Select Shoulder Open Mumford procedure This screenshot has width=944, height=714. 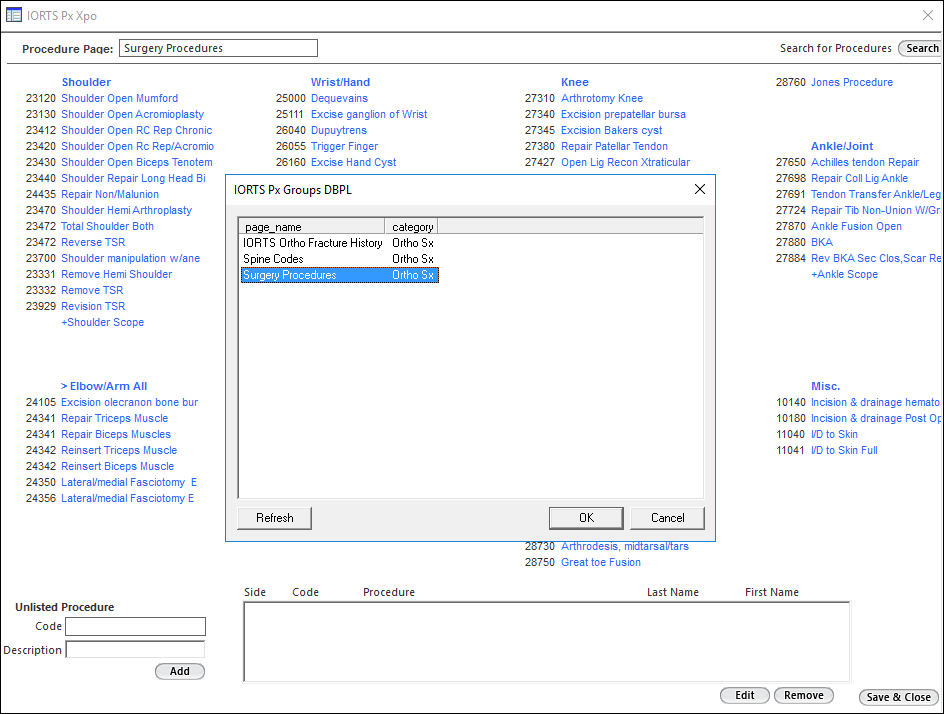pyautogui.click(x=119, y=98)
